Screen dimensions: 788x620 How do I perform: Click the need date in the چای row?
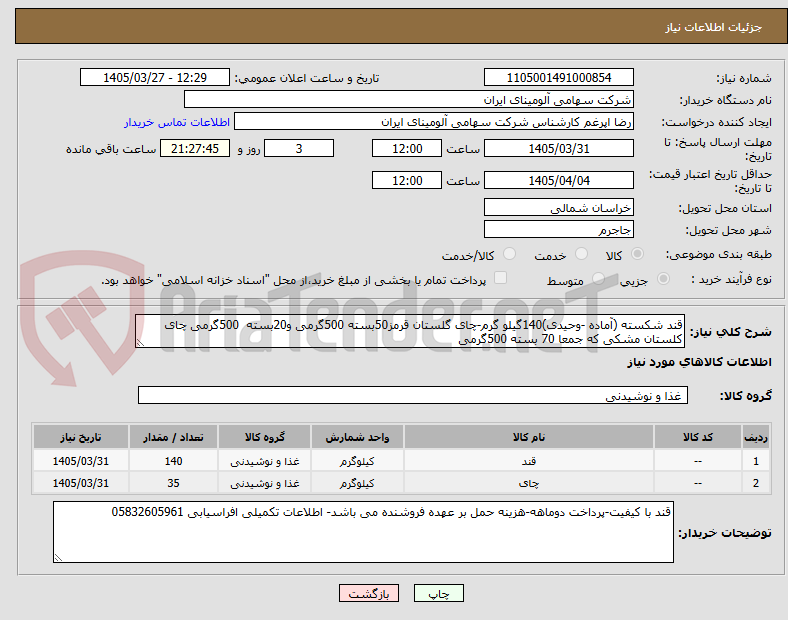tap(80, 483)
